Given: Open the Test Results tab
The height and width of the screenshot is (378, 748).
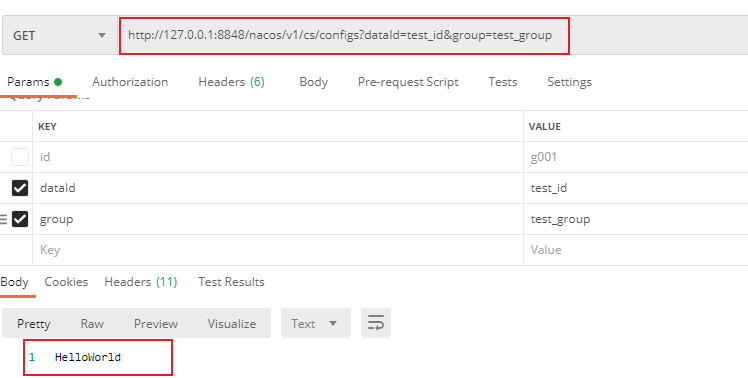Looking at the screenshot, I should (x=231, y=282).
